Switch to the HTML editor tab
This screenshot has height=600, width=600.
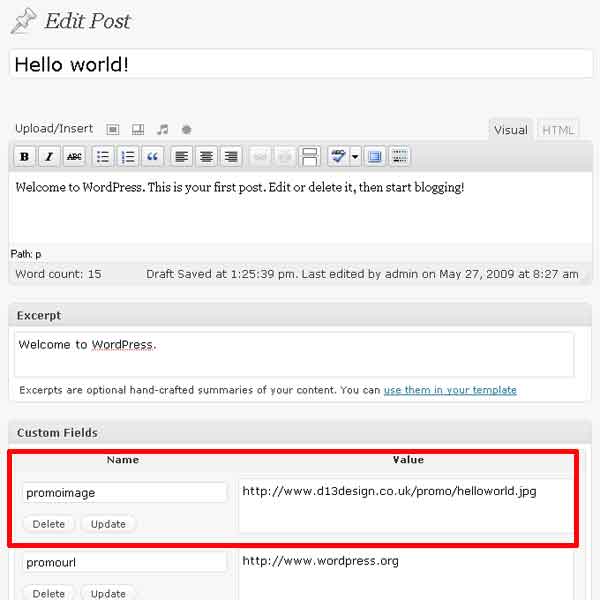point(558,130)
